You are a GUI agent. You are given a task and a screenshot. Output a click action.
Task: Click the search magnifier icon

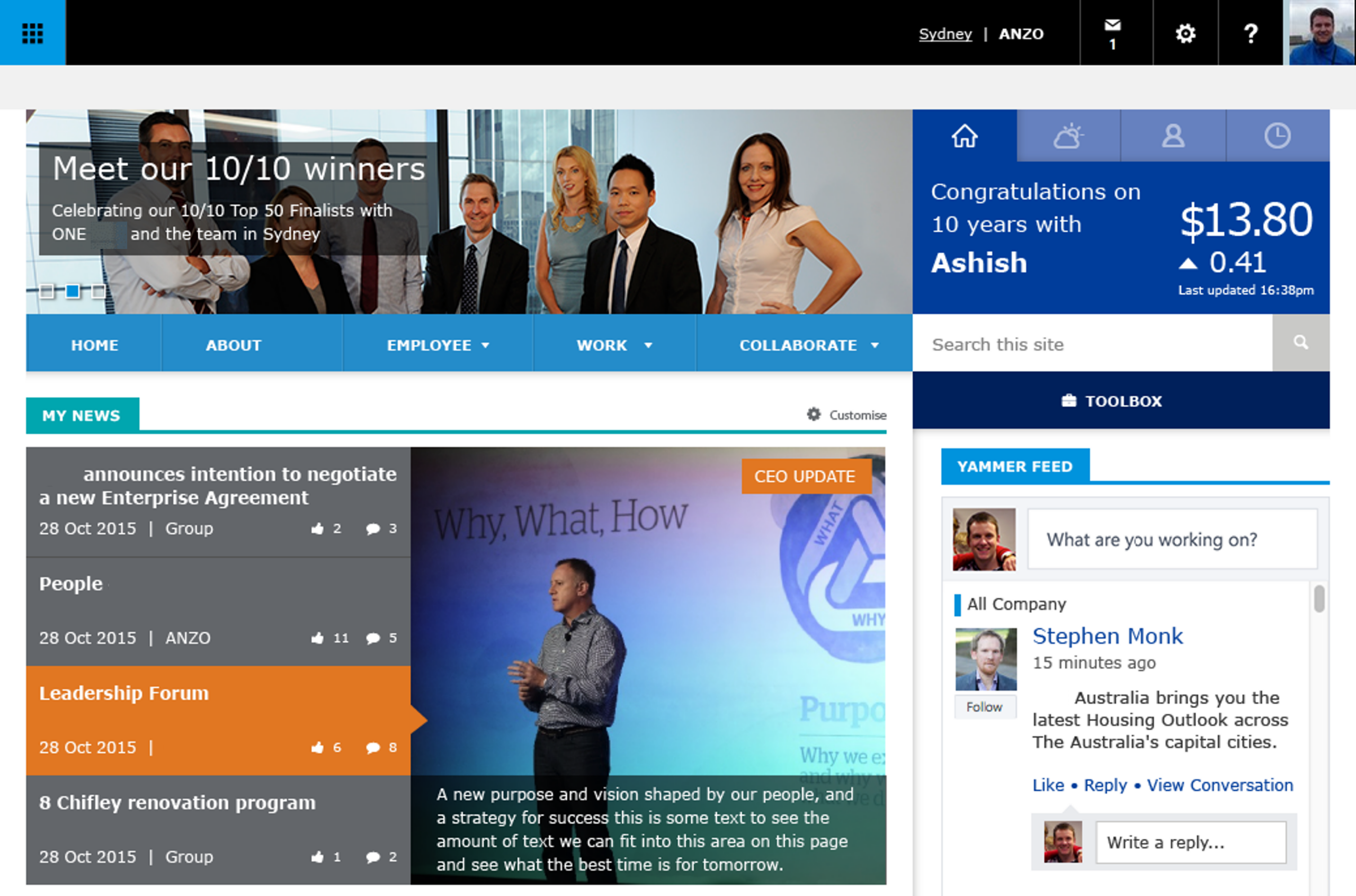[x=1300, y=343]
